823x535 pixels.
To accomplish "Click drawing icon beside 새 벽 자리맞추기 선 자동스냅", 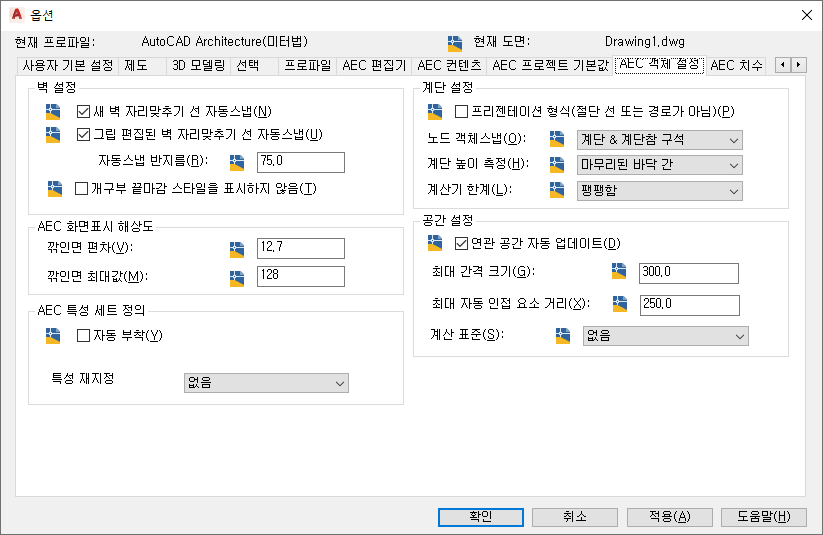I will point(53,112).
